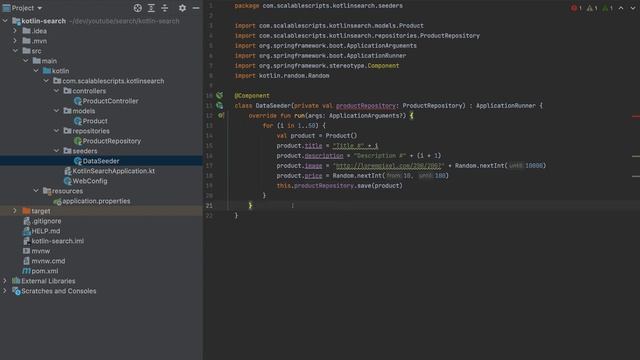Click the Kotlin class icon beside DataSeeder
This screenshot has width=640, height=360.
click(x=78, y=161)
